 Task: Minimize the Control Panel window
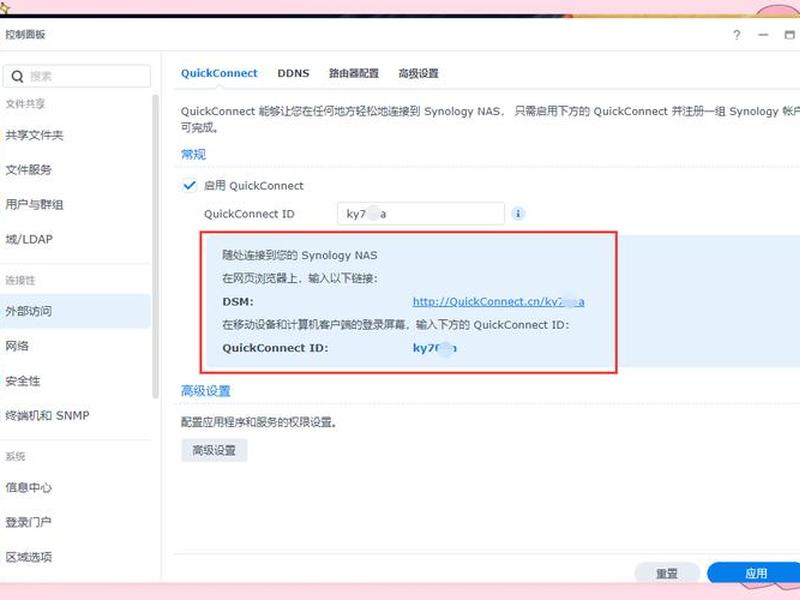pos(763,35)
